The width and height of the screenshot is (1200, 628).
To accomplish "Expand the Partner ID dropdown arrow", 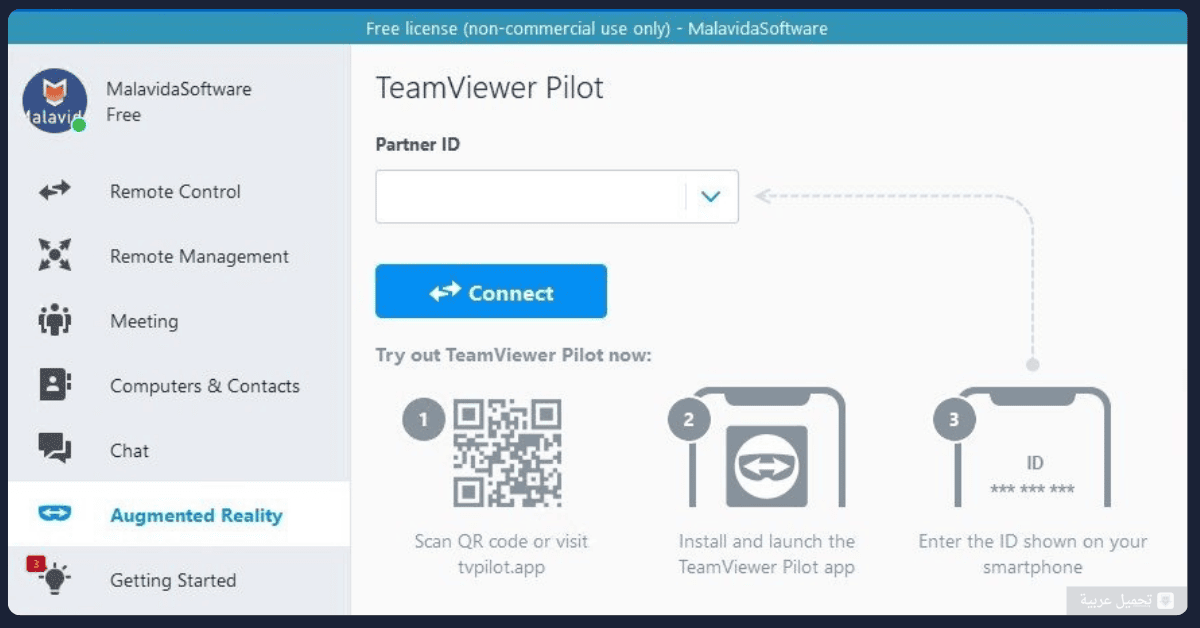I will pyautogui.click(x=711, y=197).
